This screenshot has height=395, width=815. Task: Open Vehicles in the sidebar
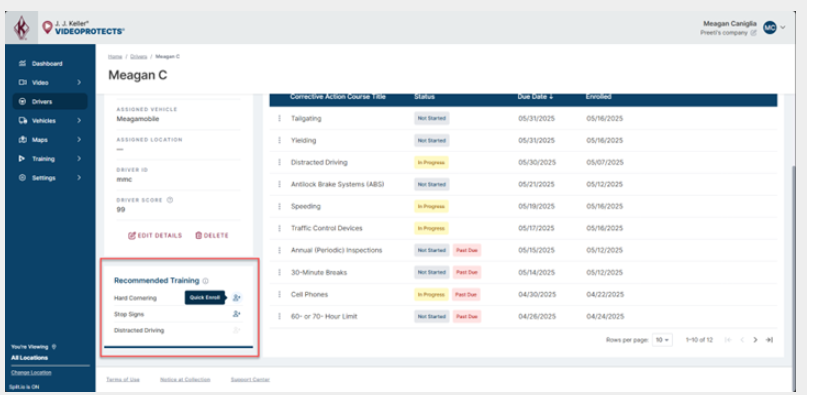point(50,121)
